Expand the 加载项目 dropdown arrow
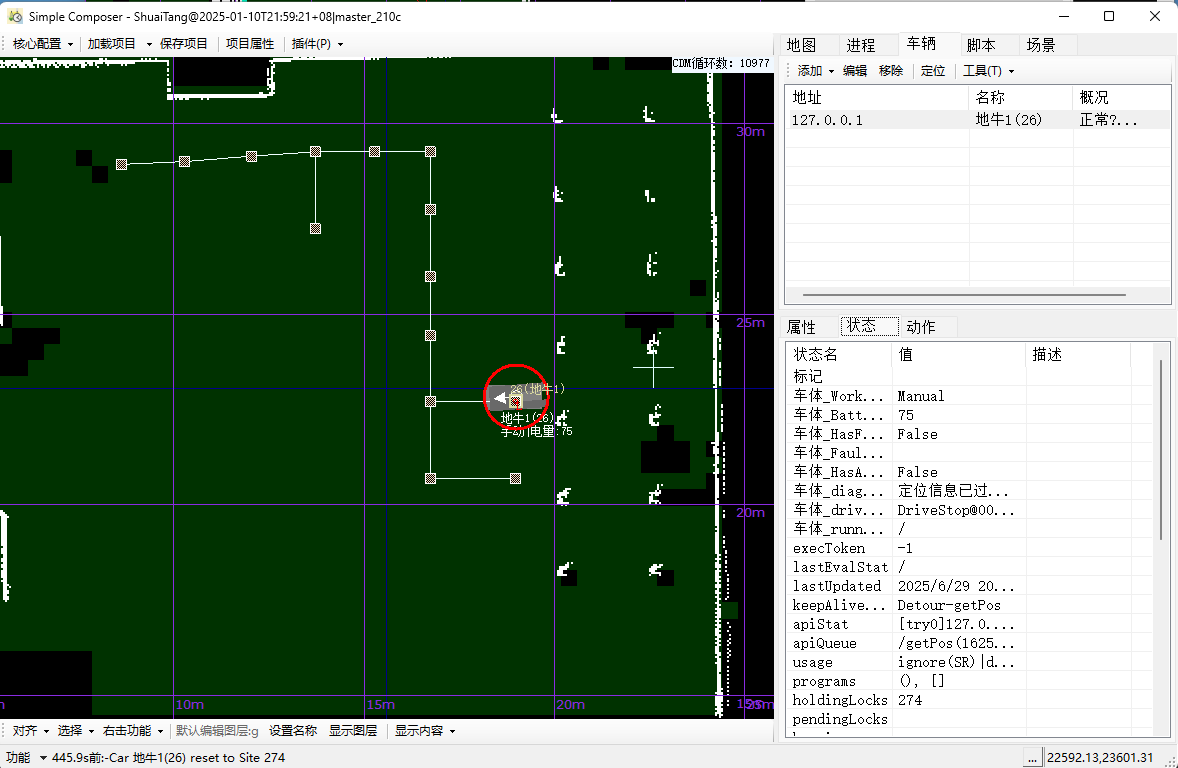The image size is (1178, 768). point(149,44)
